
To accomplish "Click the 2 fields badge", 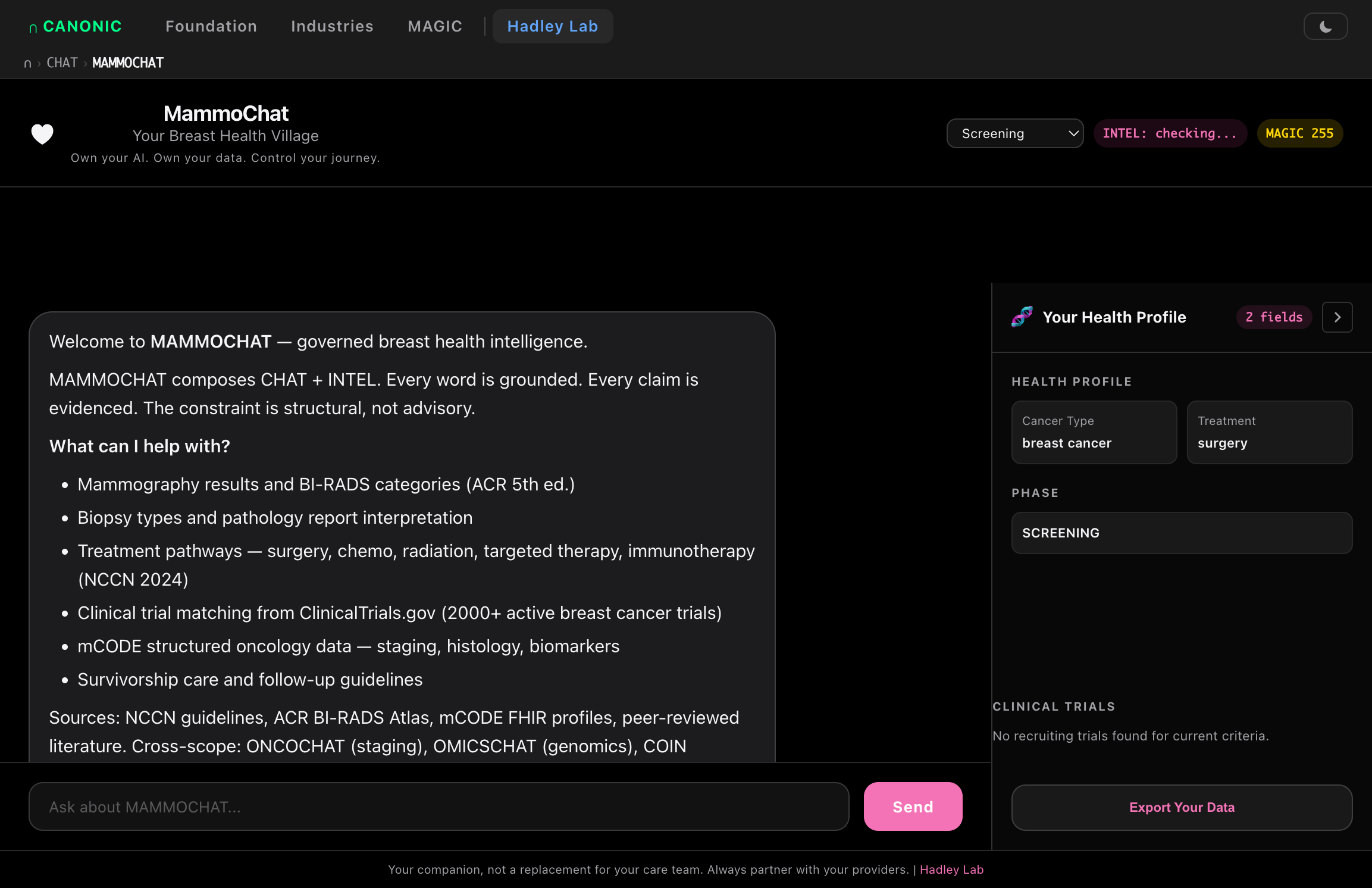I will 1273,317.
